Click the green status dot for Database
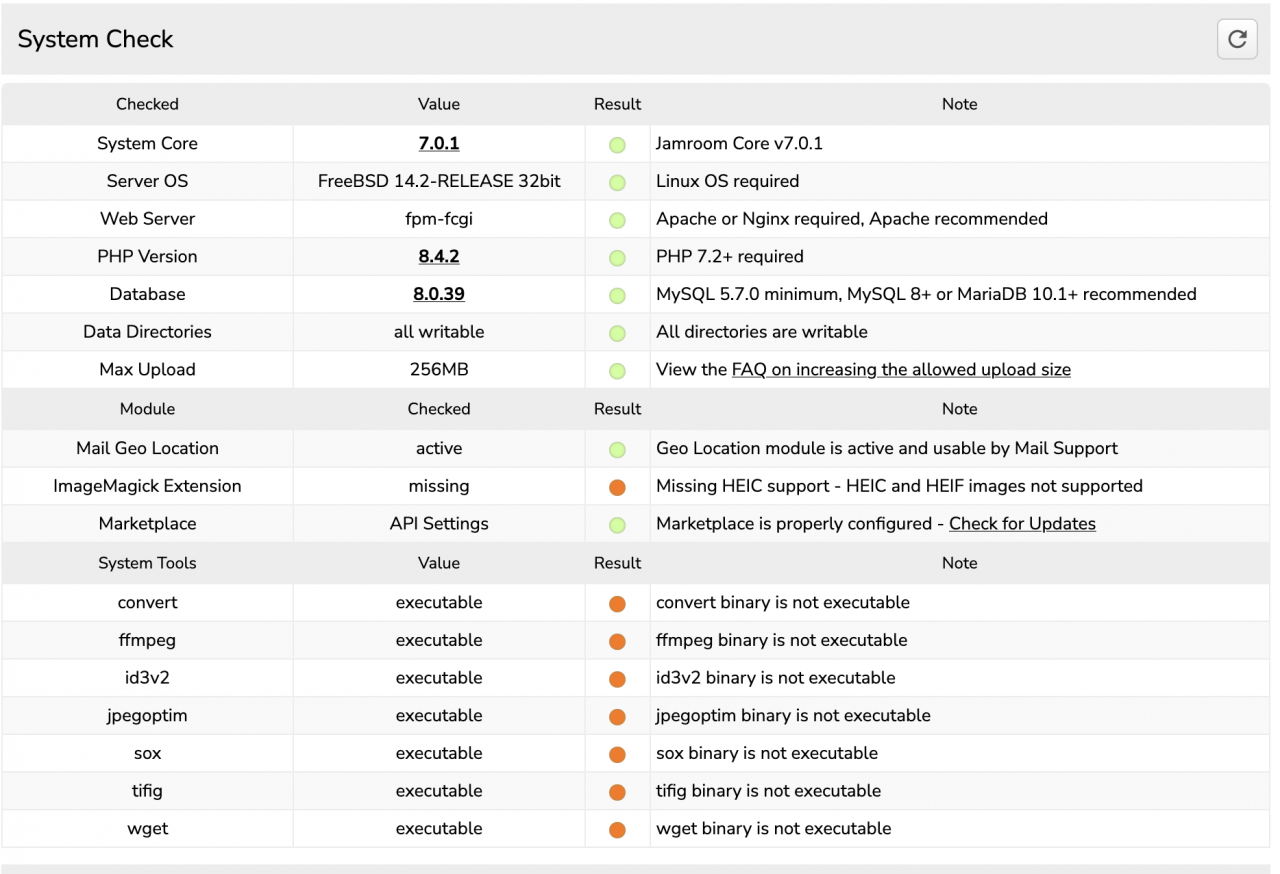The width and height of the screenshot is (1280, 874). click(x=617, y=295)
